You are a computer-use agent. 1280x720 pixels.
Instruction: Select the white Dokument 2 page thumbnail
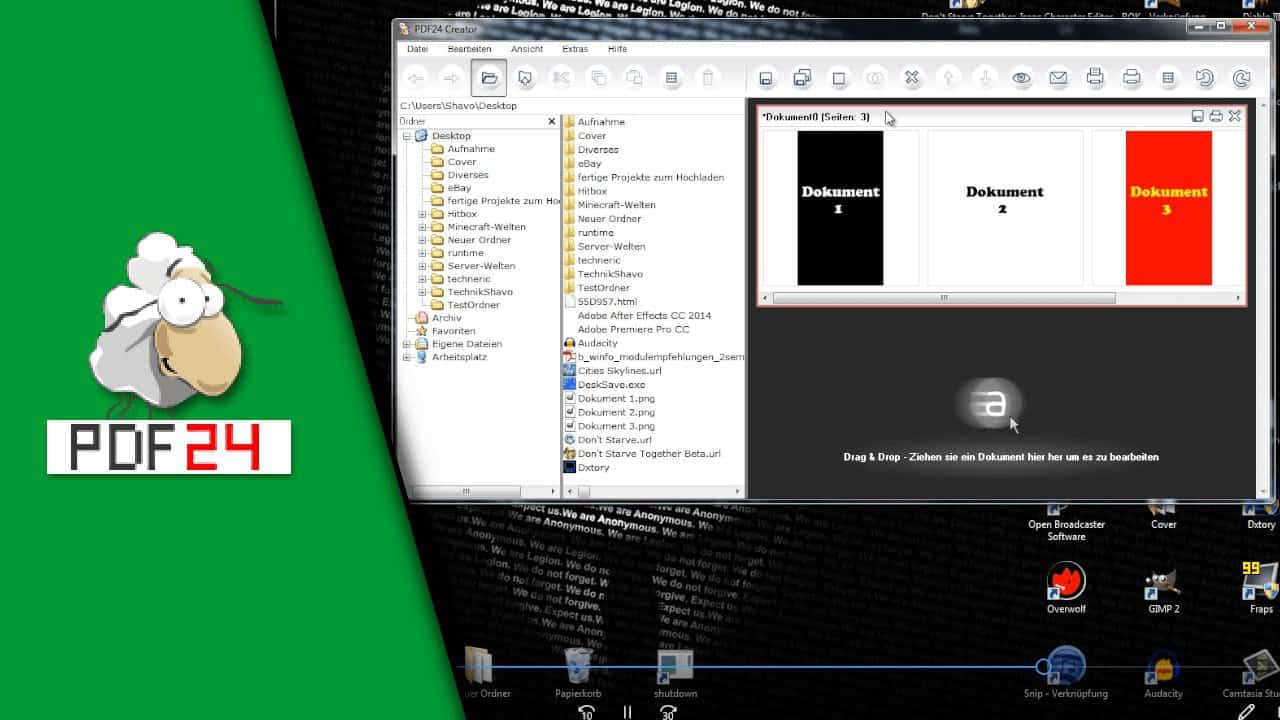pos(1005,208)
